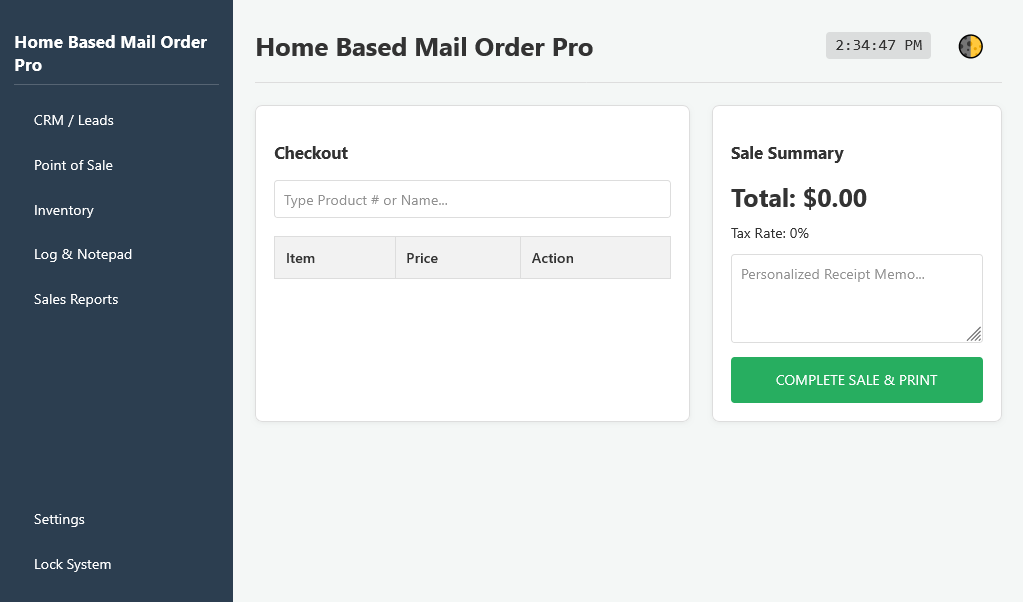Screen dimensions: 1023x602
Task: Go to Point of Sale
Action: (x=73, y=165)
